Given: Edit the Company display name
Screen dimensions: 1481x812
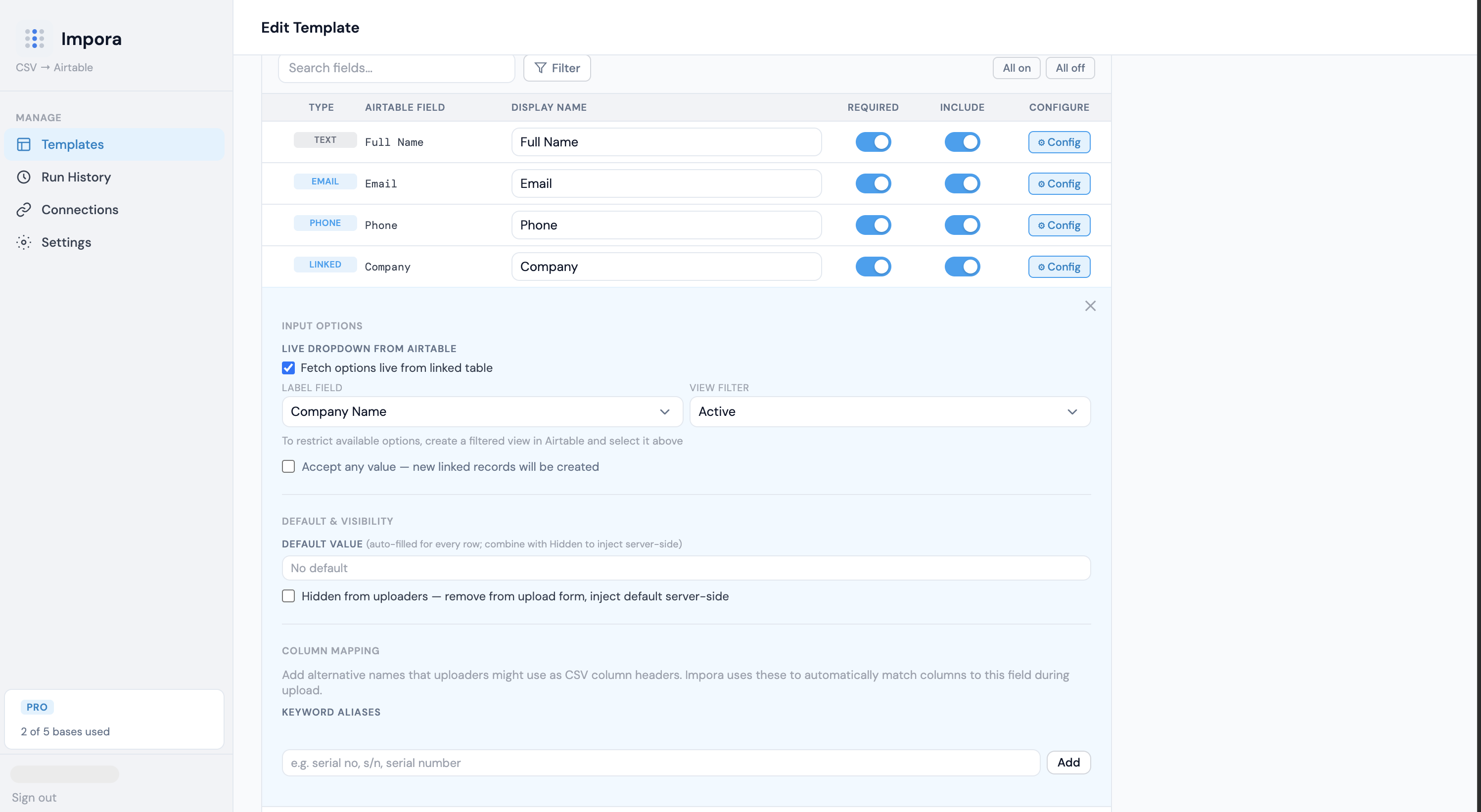Looking at the screenshot, I should point(666,267).
